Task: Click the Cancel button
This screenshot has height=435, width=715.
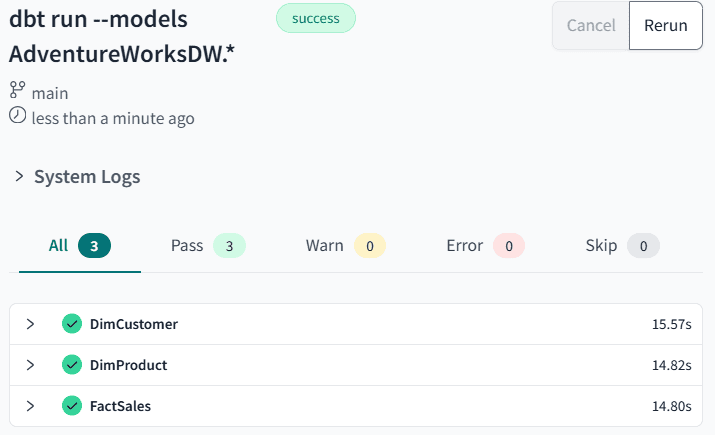Action: (x=591, y=26)
